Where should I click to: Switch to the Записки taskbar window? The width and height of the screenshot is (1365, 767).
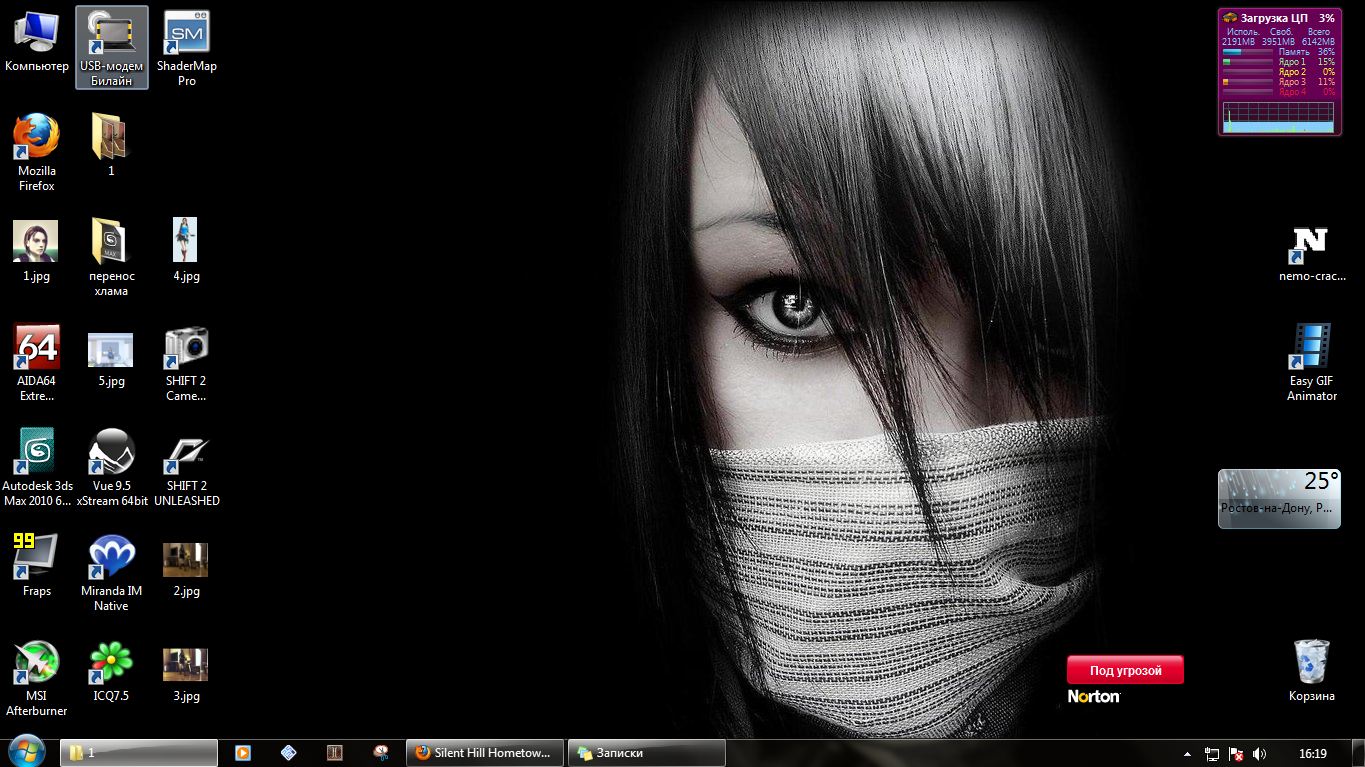(646, 753)
